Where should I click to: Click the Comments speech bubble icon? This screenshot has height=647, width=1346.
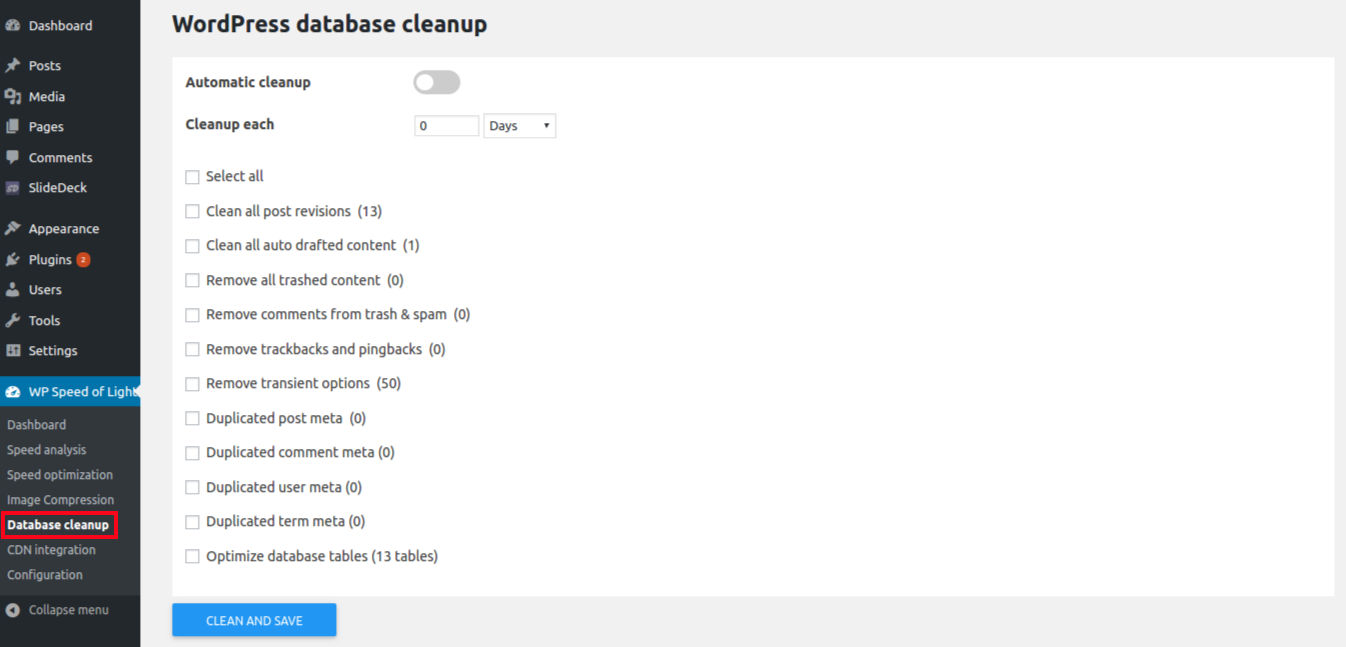13,158
